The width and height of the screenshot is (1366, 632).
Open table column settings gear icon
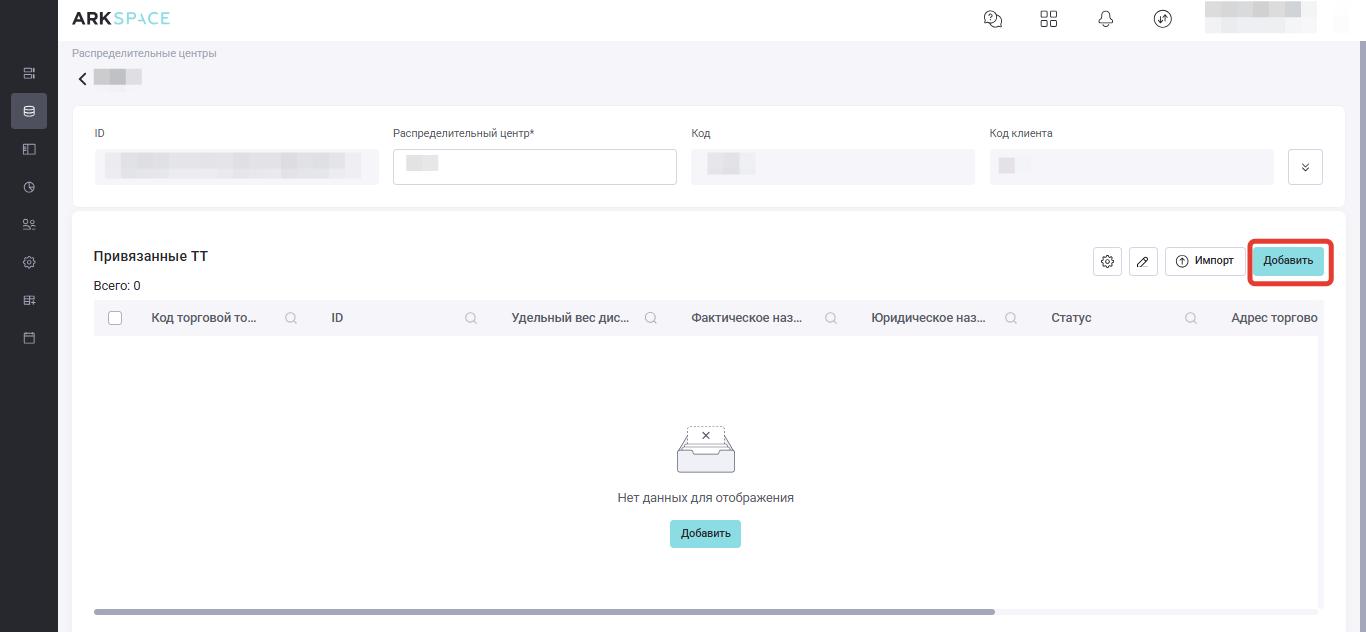click(x=1107, y=261)
